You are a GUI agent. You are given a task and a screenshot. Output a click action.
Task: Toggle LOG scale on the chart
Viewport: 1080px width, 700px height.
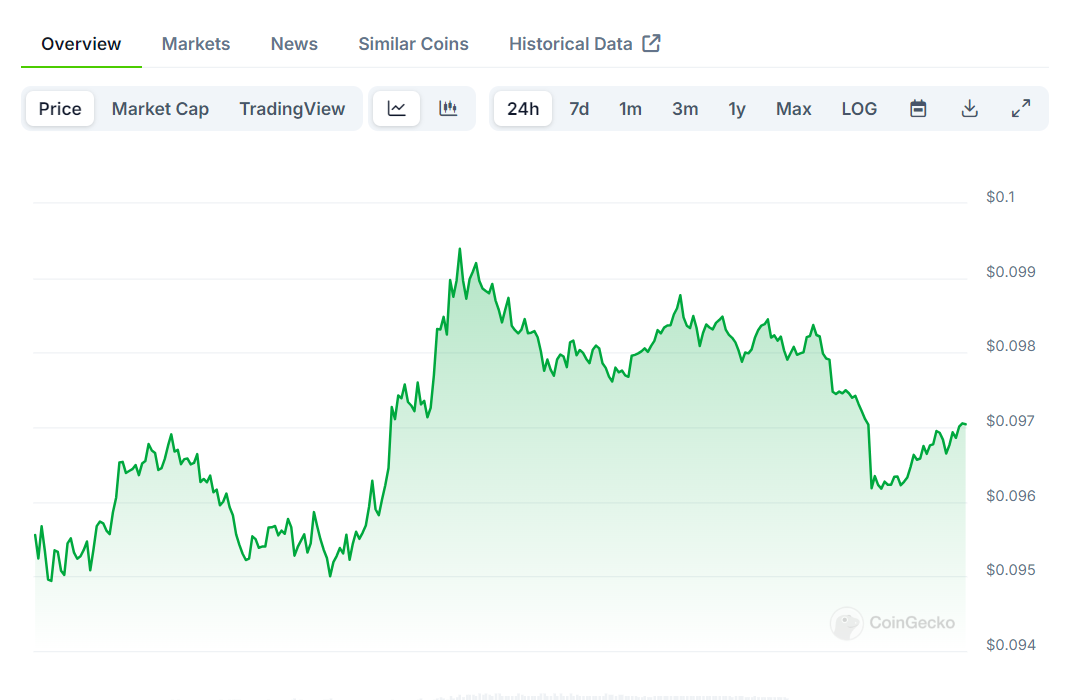click(x=859, y=109)
